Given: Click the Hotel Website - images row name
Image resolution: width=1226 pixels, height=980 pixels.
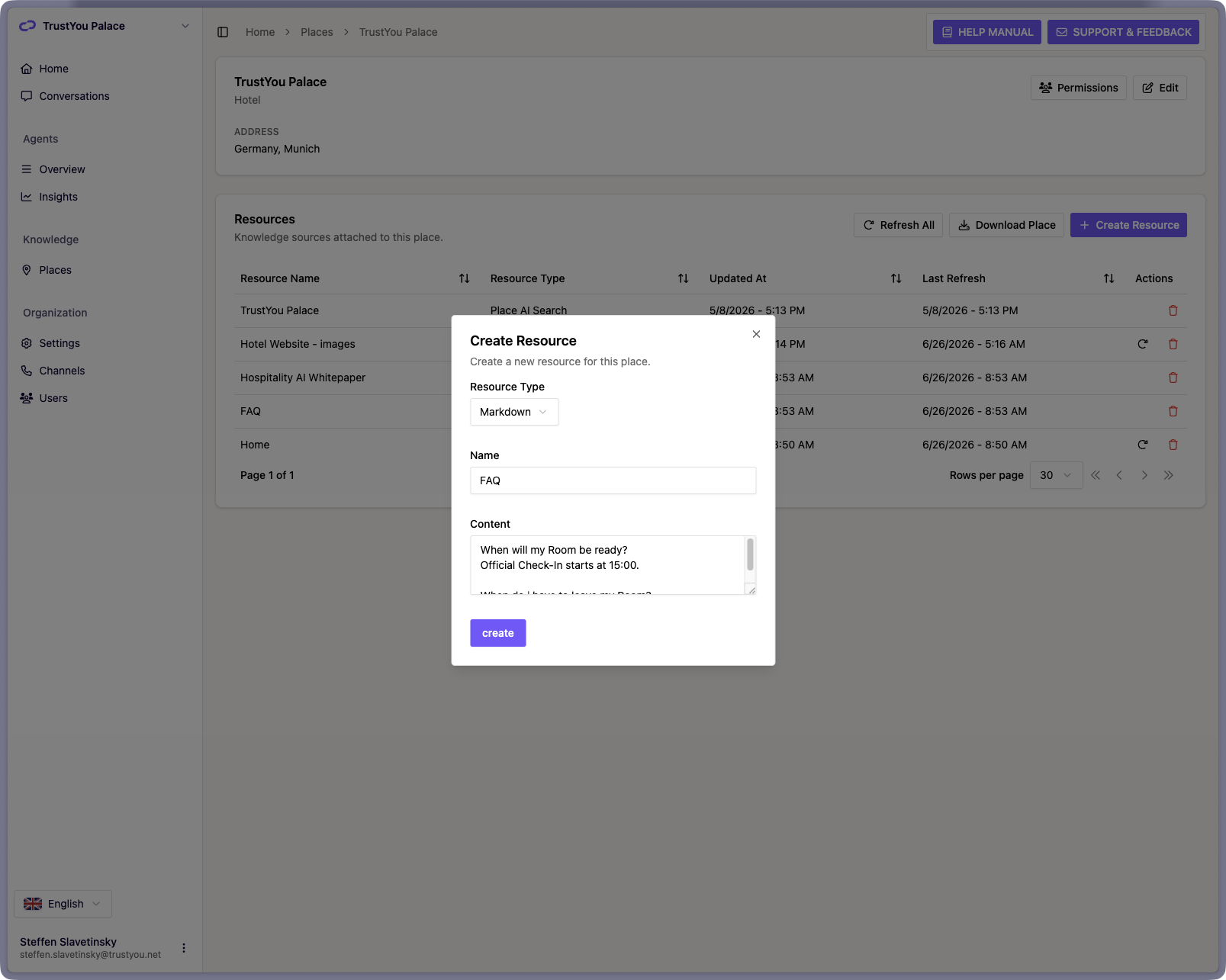Looking at the screenshot, I should (298, 344).
